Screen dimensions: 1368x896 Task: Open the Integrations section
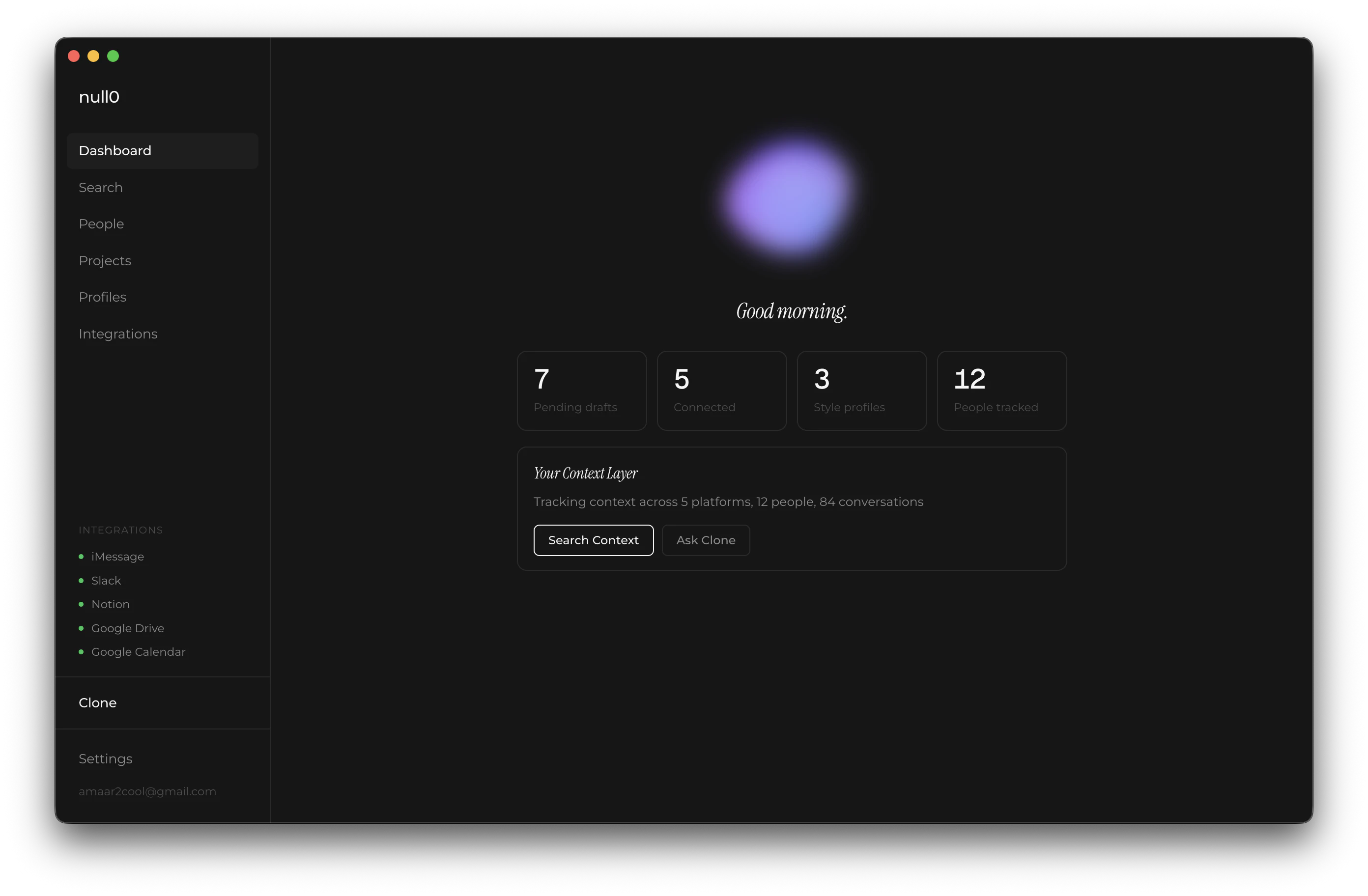point(118,334)
